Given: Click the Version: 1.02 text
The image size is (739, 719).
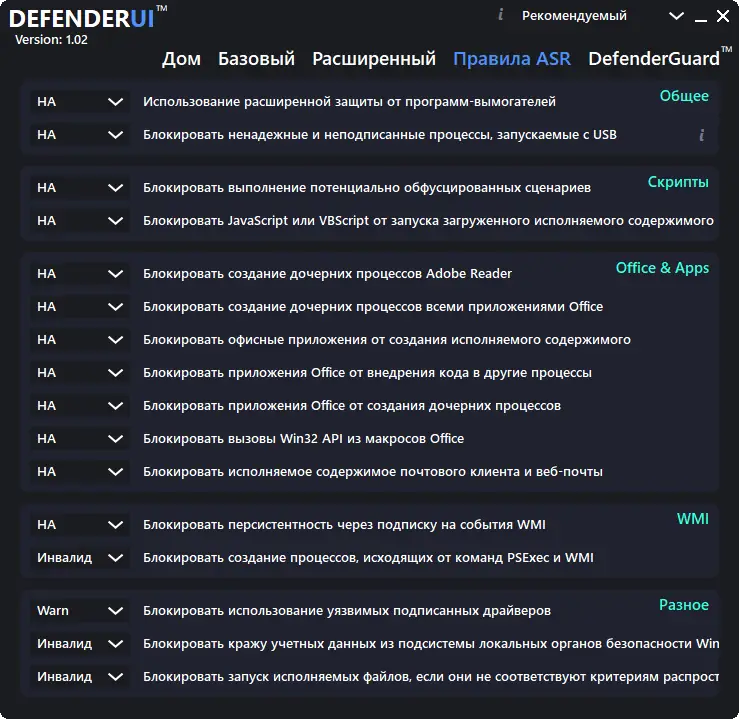Looking at the screenshot, I should pos(51,40).
